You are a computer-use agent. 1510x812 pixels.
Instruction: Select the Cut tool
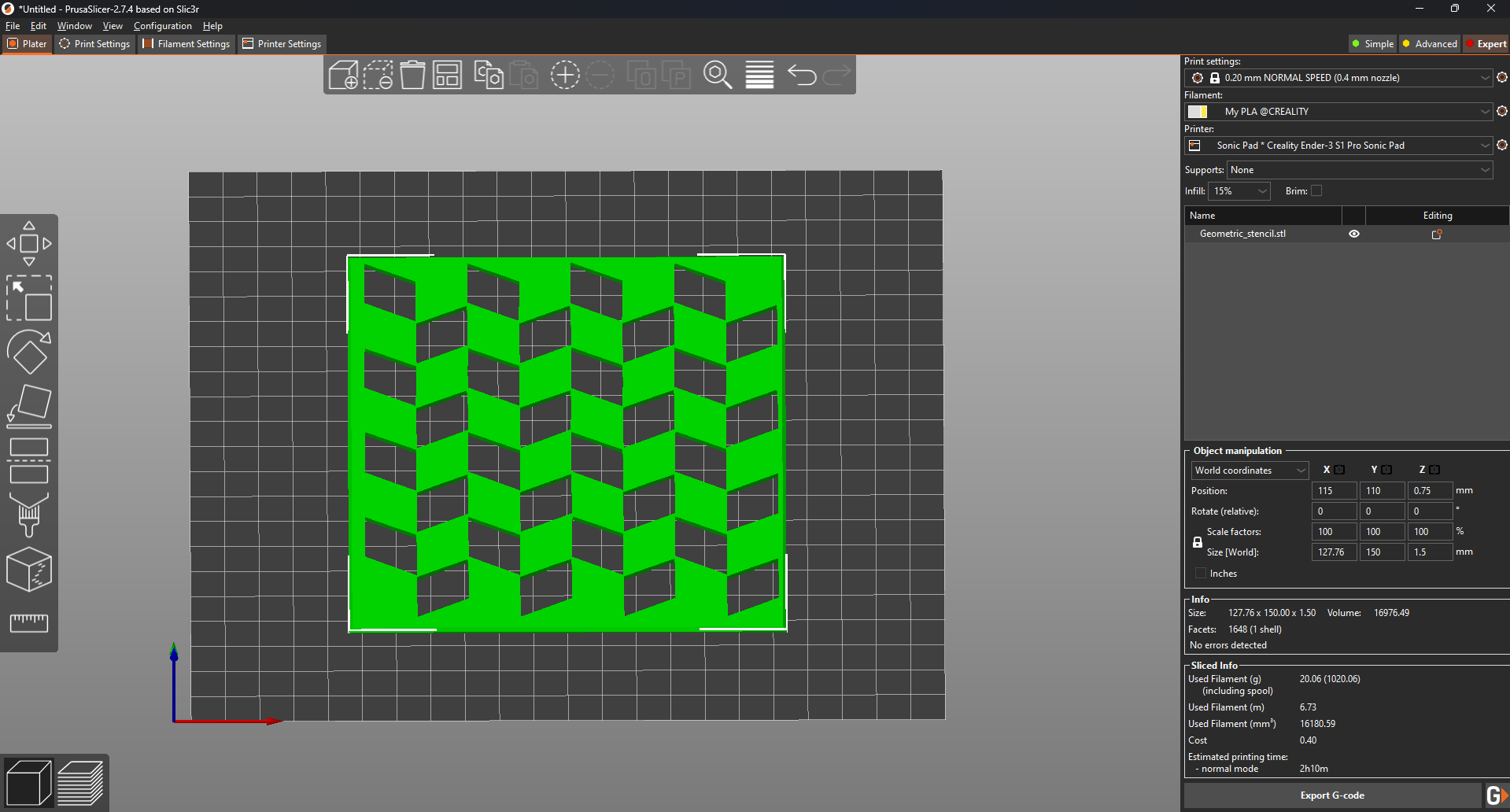pos(29,460)
